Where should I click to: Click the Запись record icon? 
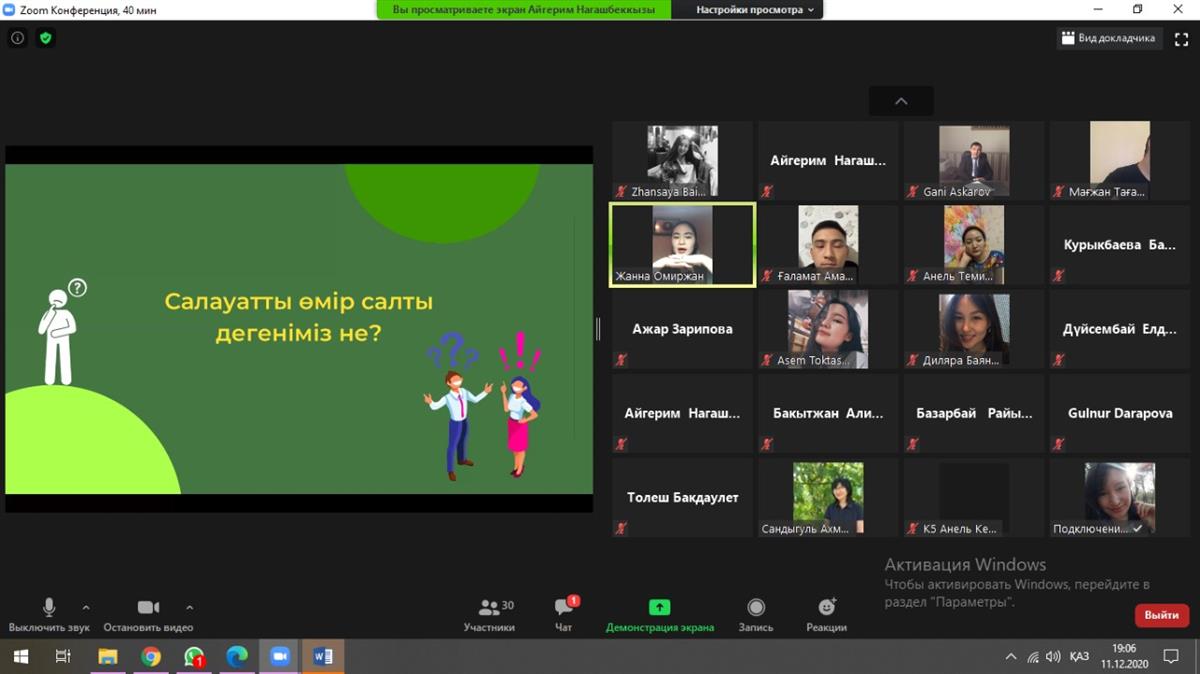[756, 608]
